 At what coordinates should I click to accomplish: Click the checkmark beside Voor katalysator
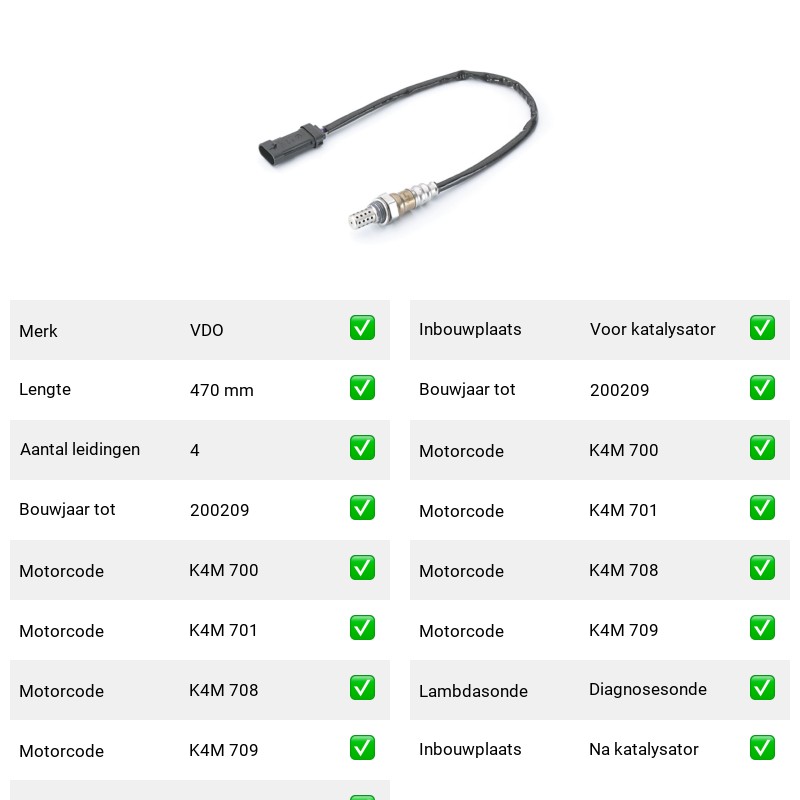click(x=762, y=328)
